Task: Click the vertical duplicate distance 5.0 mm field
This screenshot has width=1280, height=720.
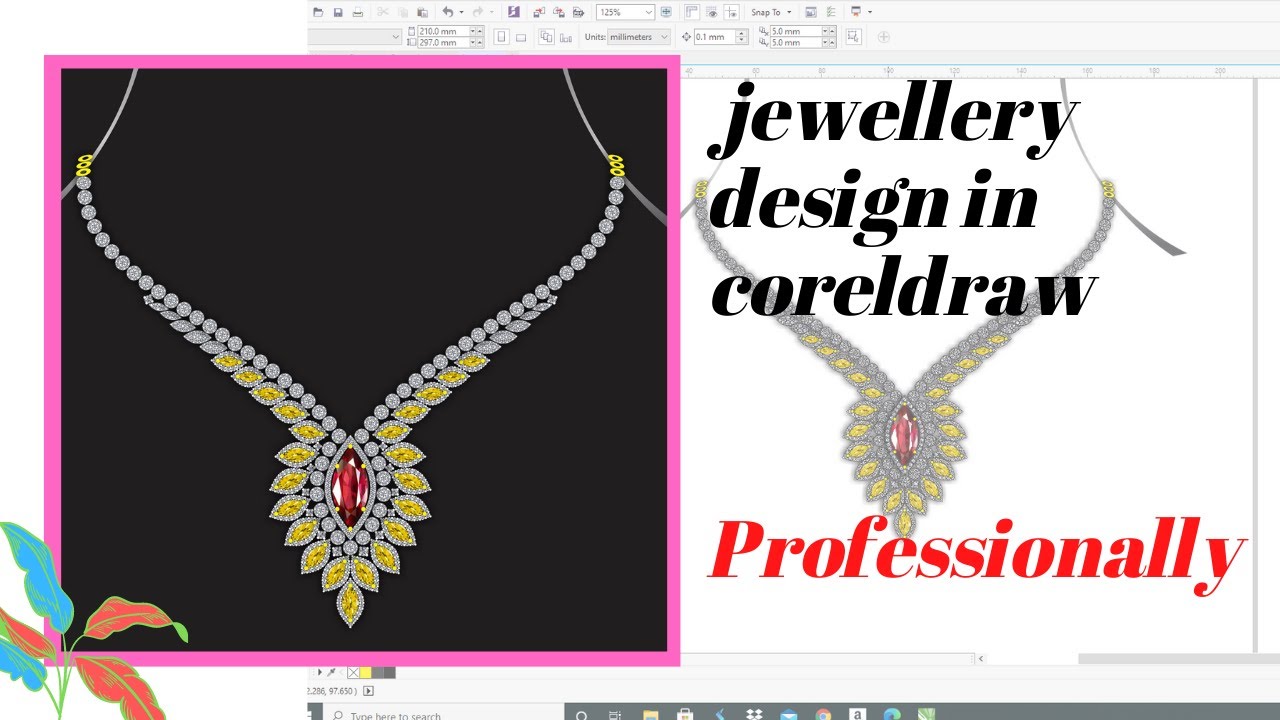Action: pyautogui.click(x=796, y=42)
